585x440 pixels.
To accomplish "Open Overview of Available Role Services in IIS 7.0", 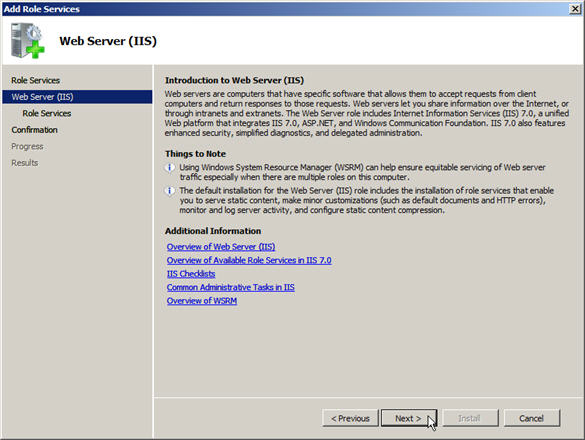I will pos(249,260).
